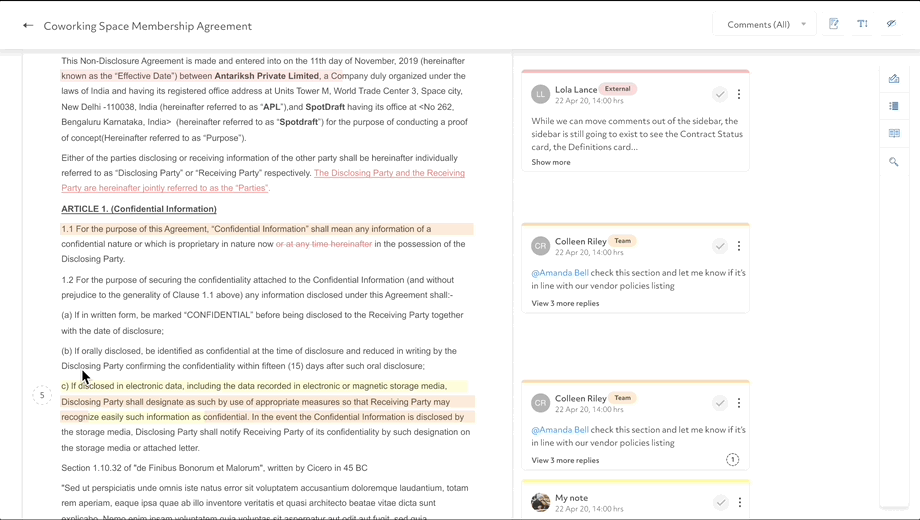Open the signature icon in right sidebar
Screen dimensions: 920x520
[894, 79]
